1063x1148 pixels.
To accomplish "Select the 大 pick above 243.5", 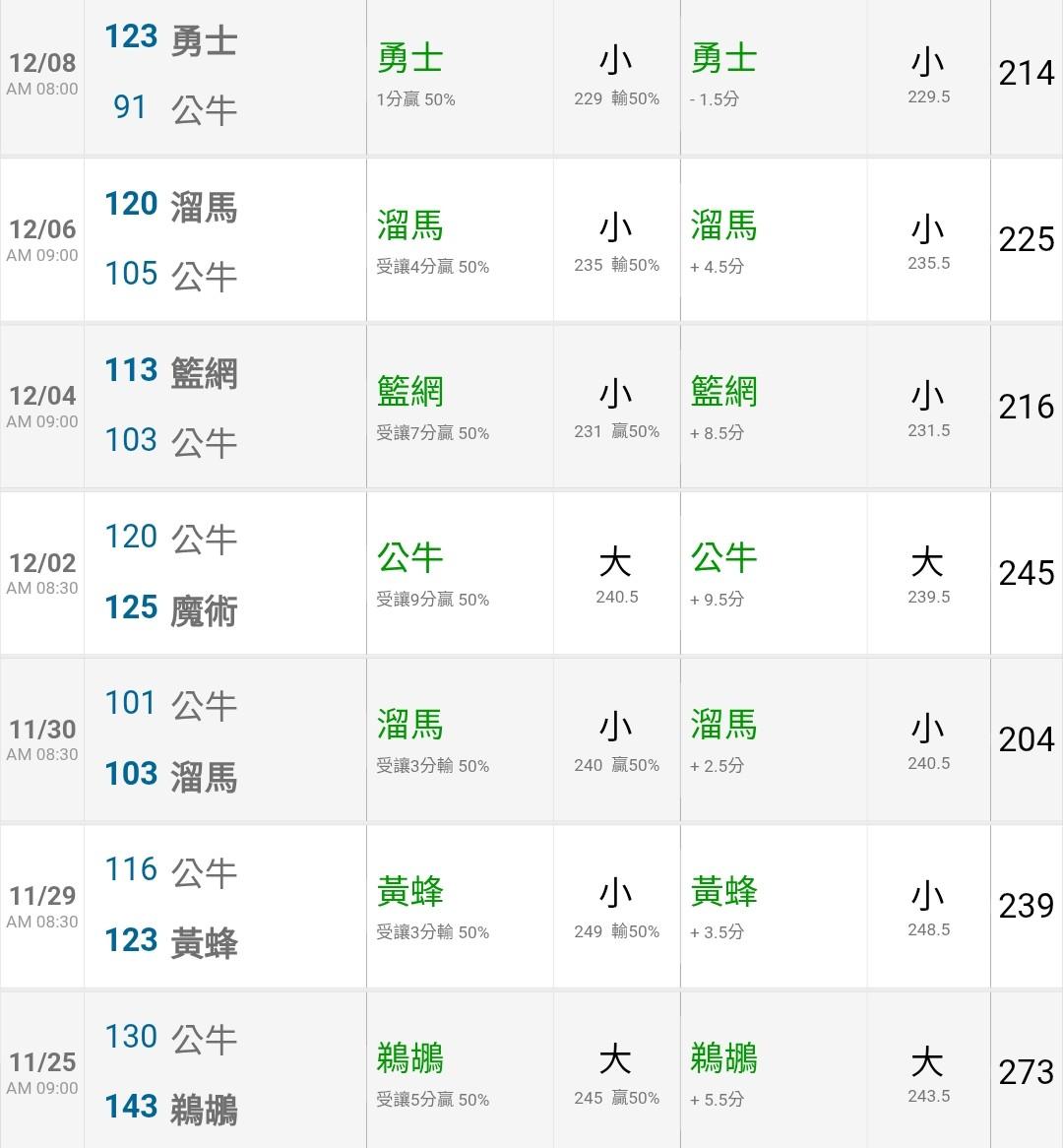I will (928, 1062).
